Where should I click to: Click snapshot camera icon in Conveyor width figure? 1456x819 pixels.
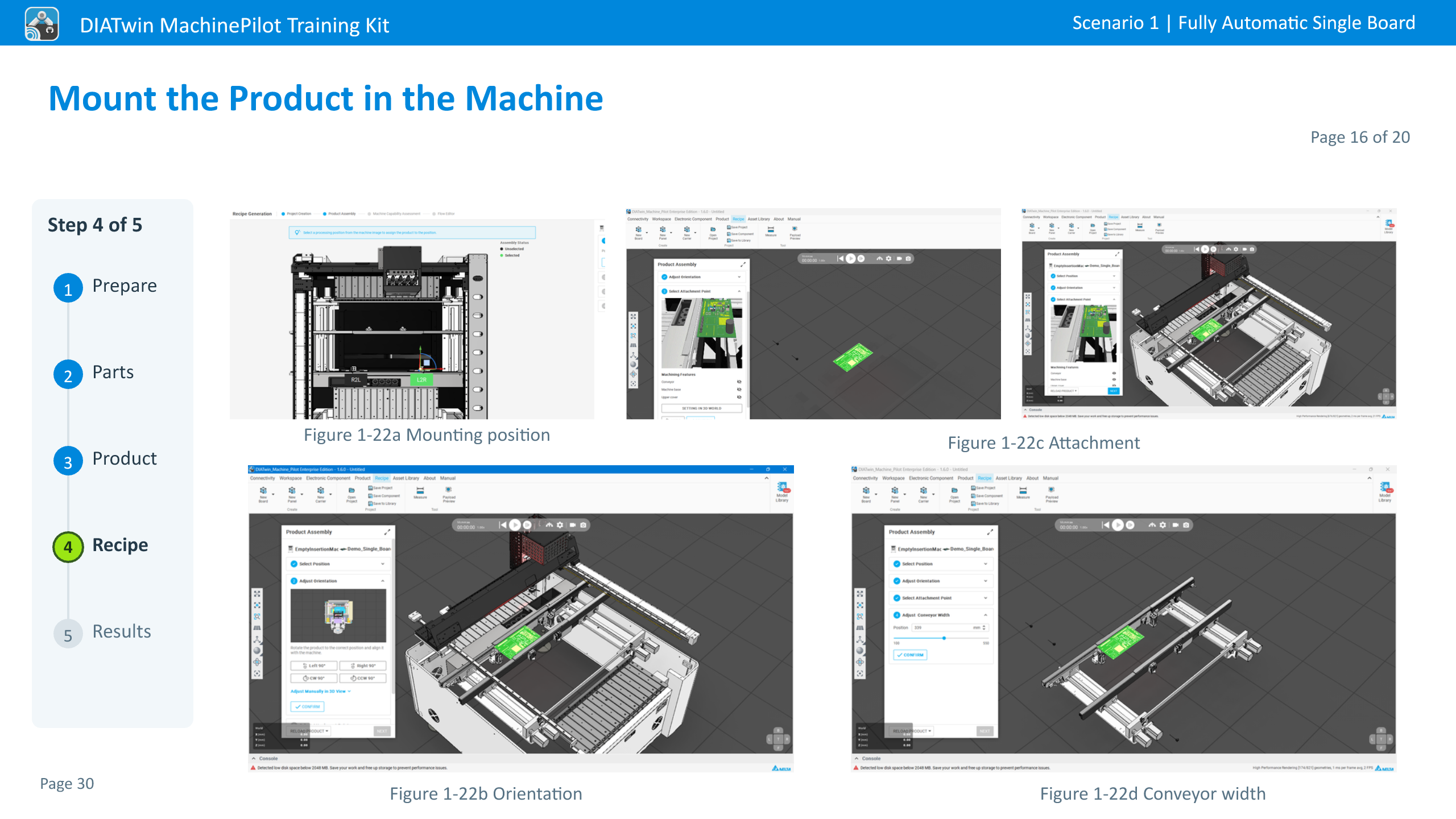[x=1186, y=525]
